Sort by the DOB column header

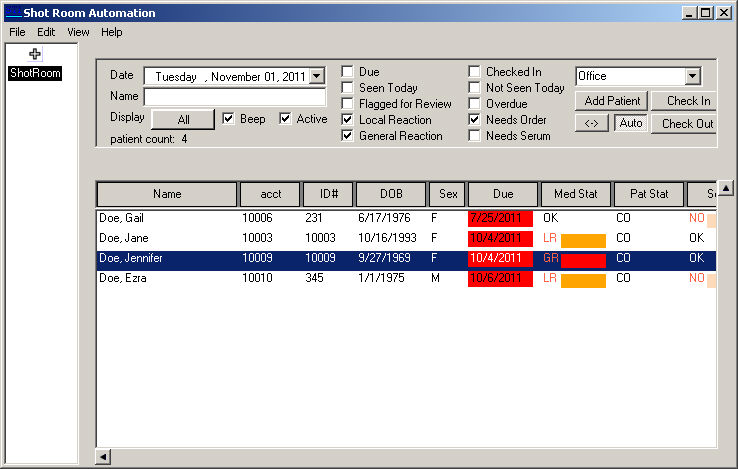pos(391,194)
